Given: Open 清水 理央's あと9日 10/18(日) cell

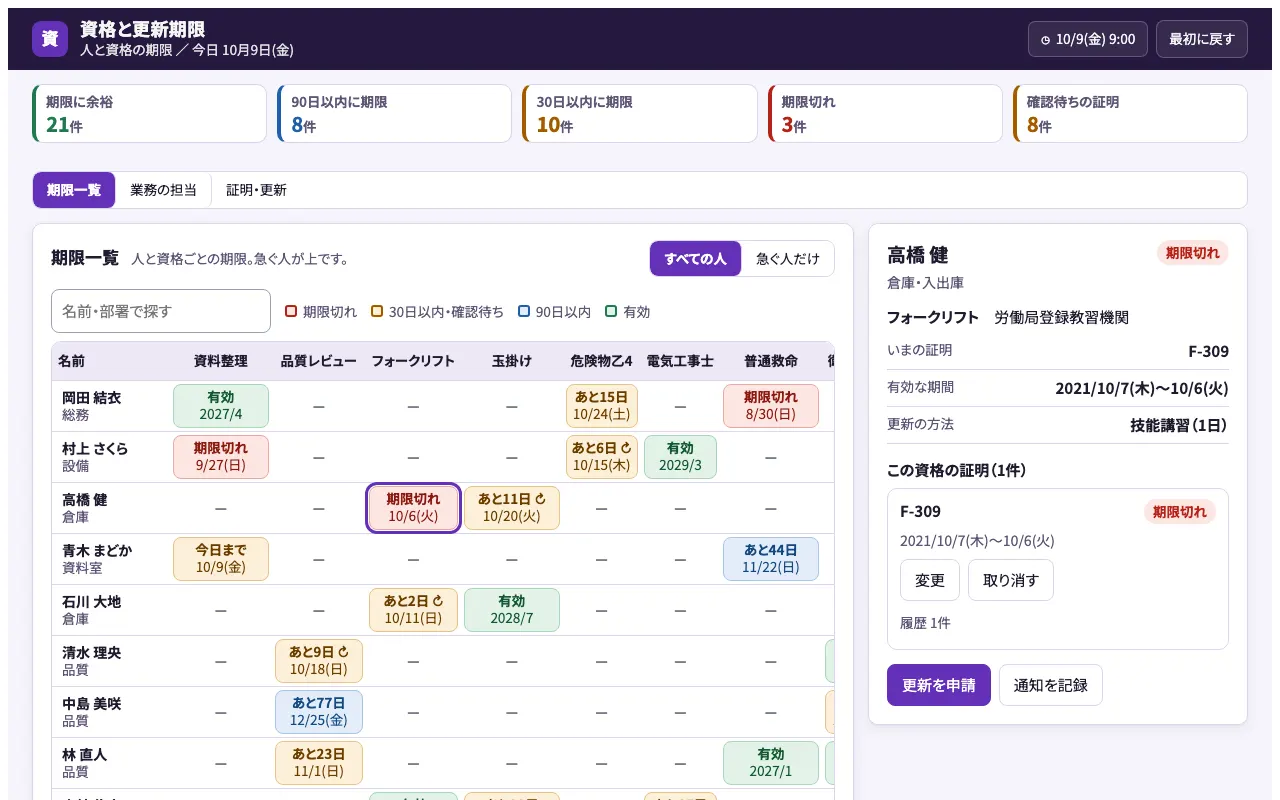Looking at the screenshot, I should pyautogui.click(x=319, y=661).
